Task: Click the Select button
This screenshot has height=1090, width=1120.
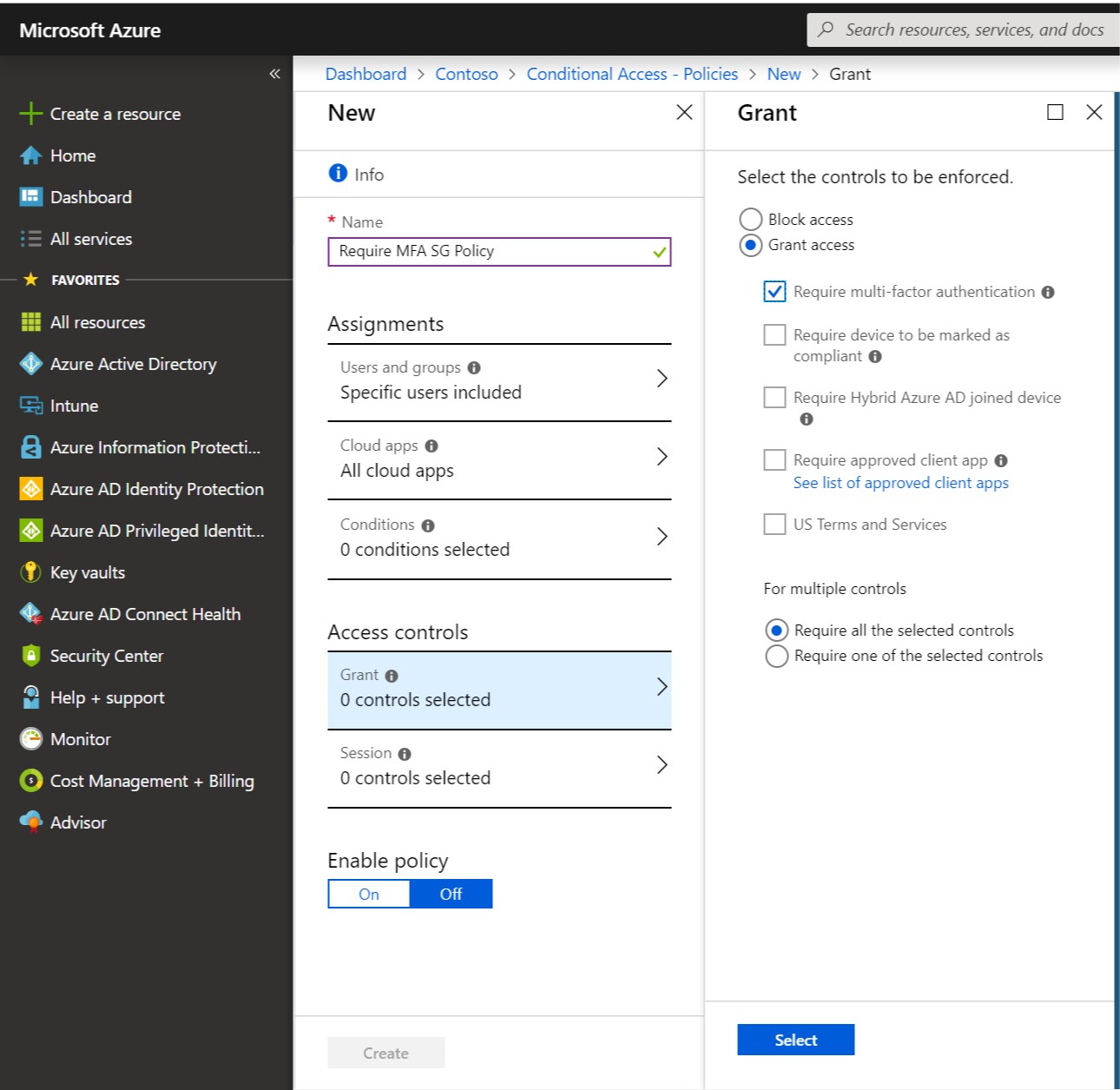Action: (795, 1040)
